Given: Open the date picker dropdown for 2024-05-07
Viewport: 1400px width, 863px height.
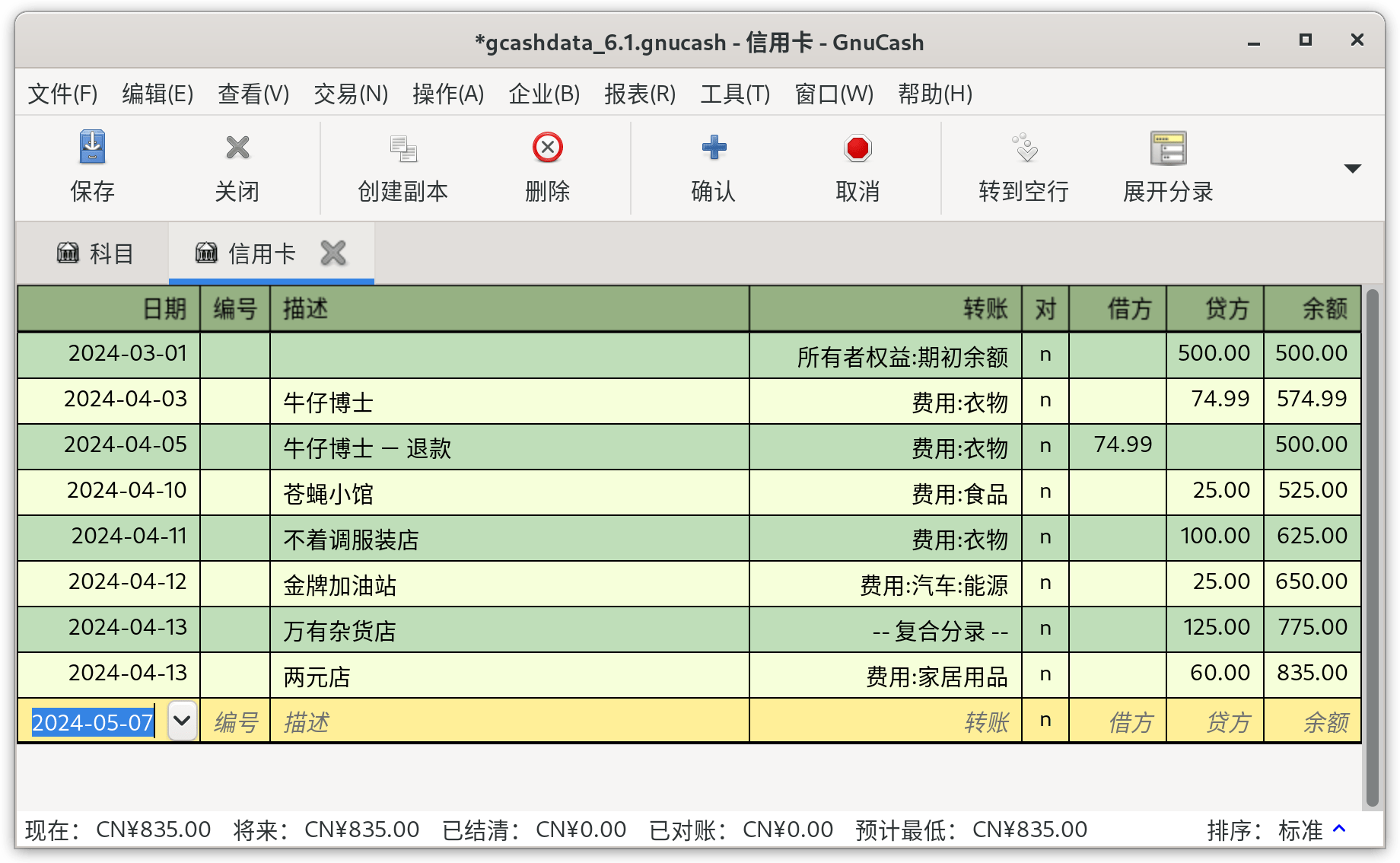Looking at the screenshot, I should pyautogui.click(x=182, y=720).
